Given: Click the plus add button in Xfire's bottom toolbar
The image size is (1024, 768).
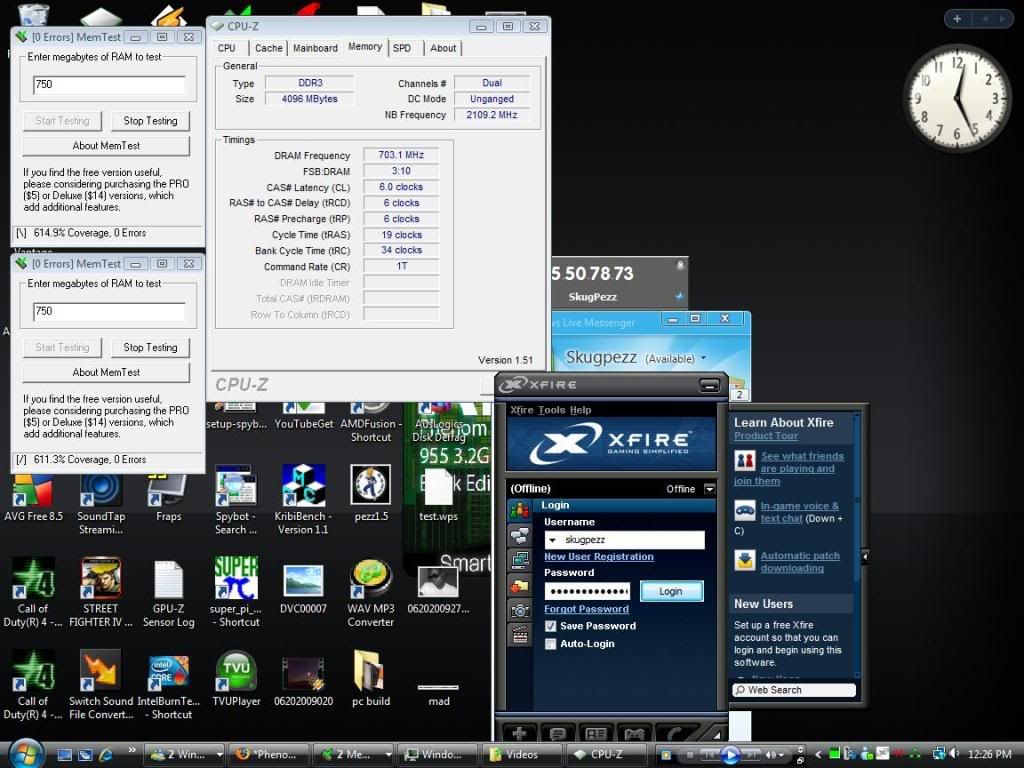Looking at the screenshot, I should coord(519,733).
